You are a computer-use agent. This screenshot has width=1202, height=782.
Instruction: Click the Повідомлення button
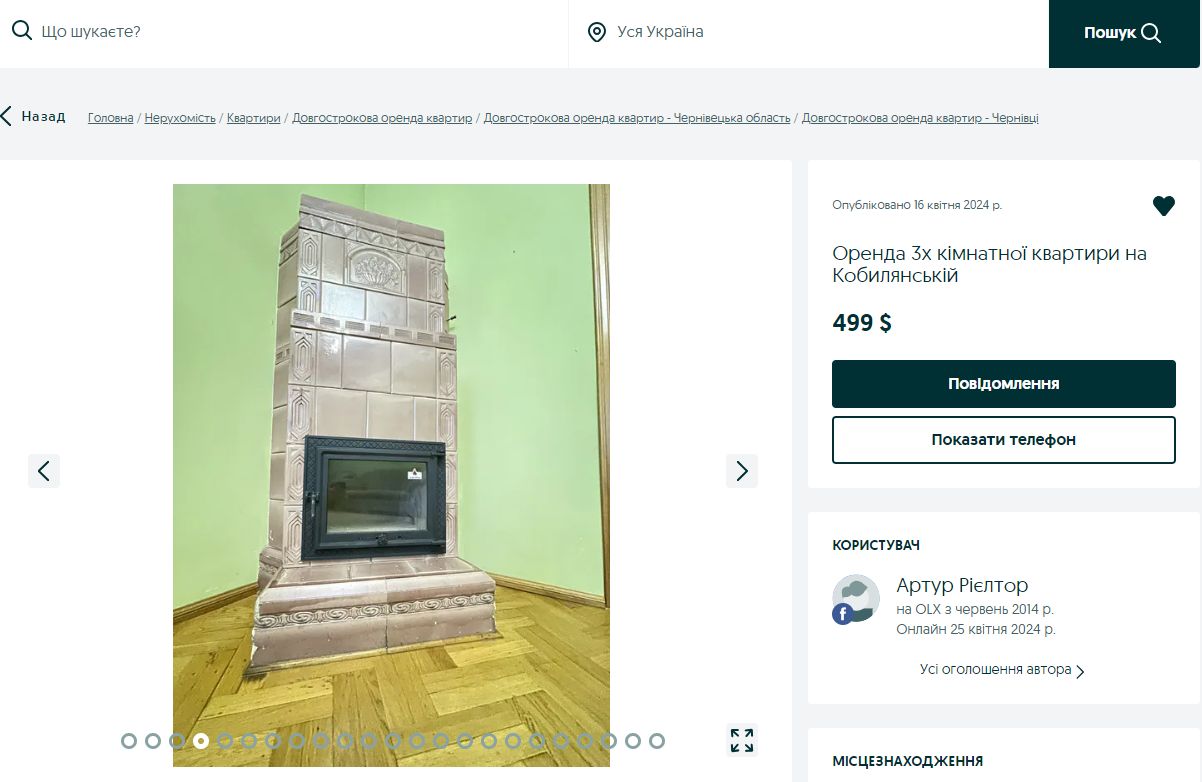(x=1003, y=384)
